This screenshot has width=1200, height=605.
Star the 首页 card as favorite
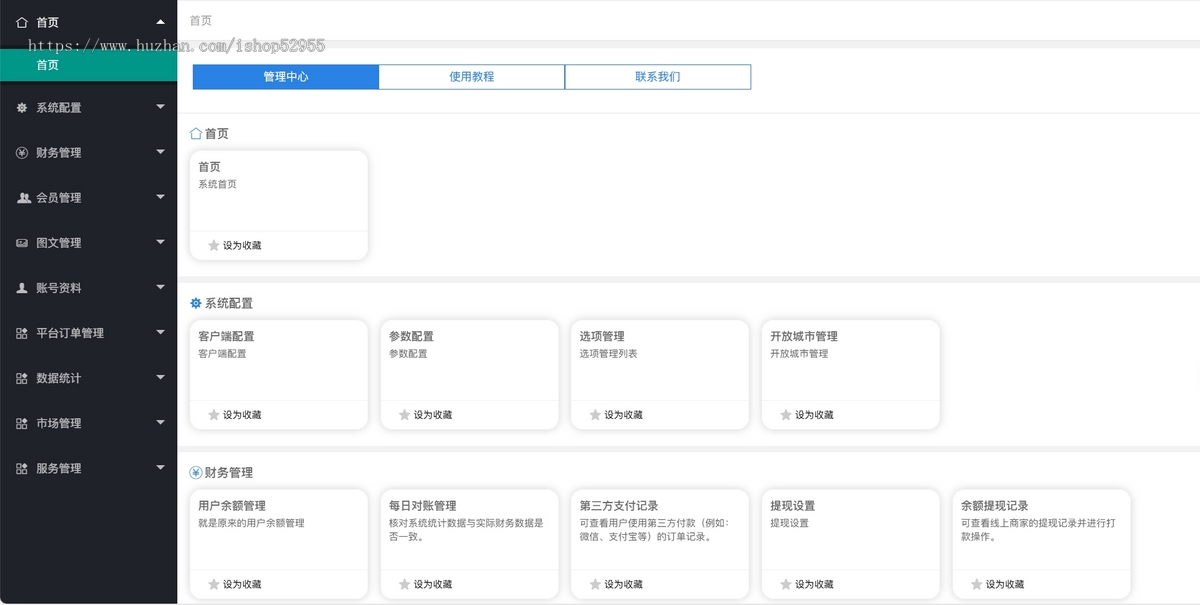point(213,245)
